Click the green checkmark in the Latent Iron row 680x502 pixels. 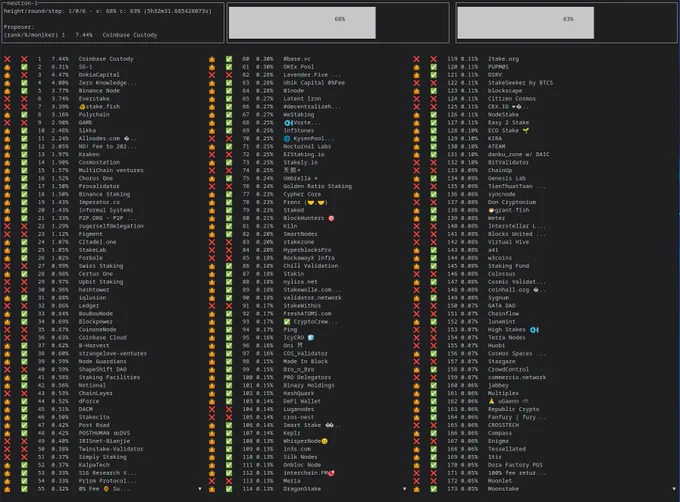click(x=229, y=99)
